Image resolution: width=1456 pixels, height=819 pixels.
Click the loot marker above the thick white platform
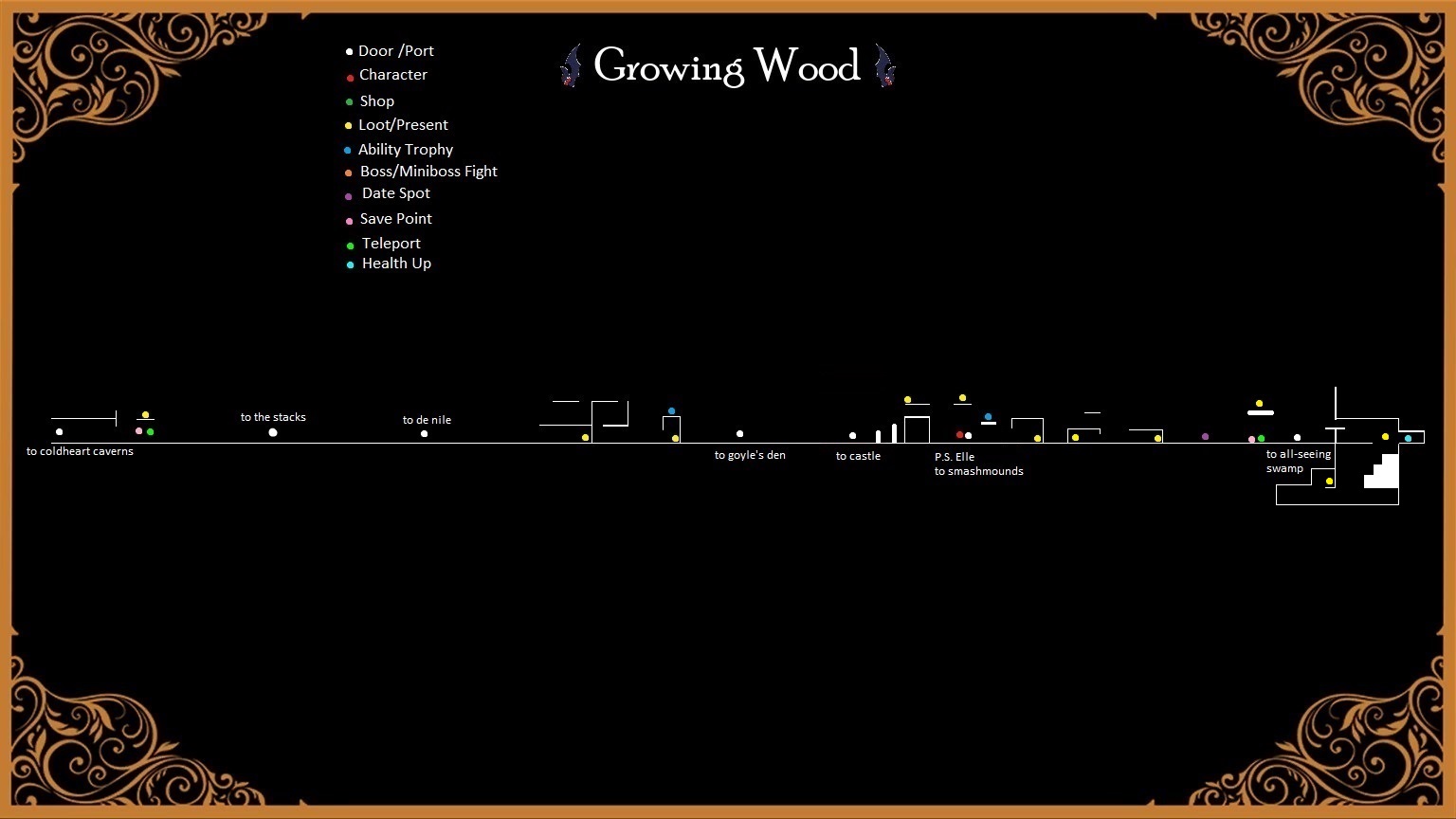click(1259, 403)
